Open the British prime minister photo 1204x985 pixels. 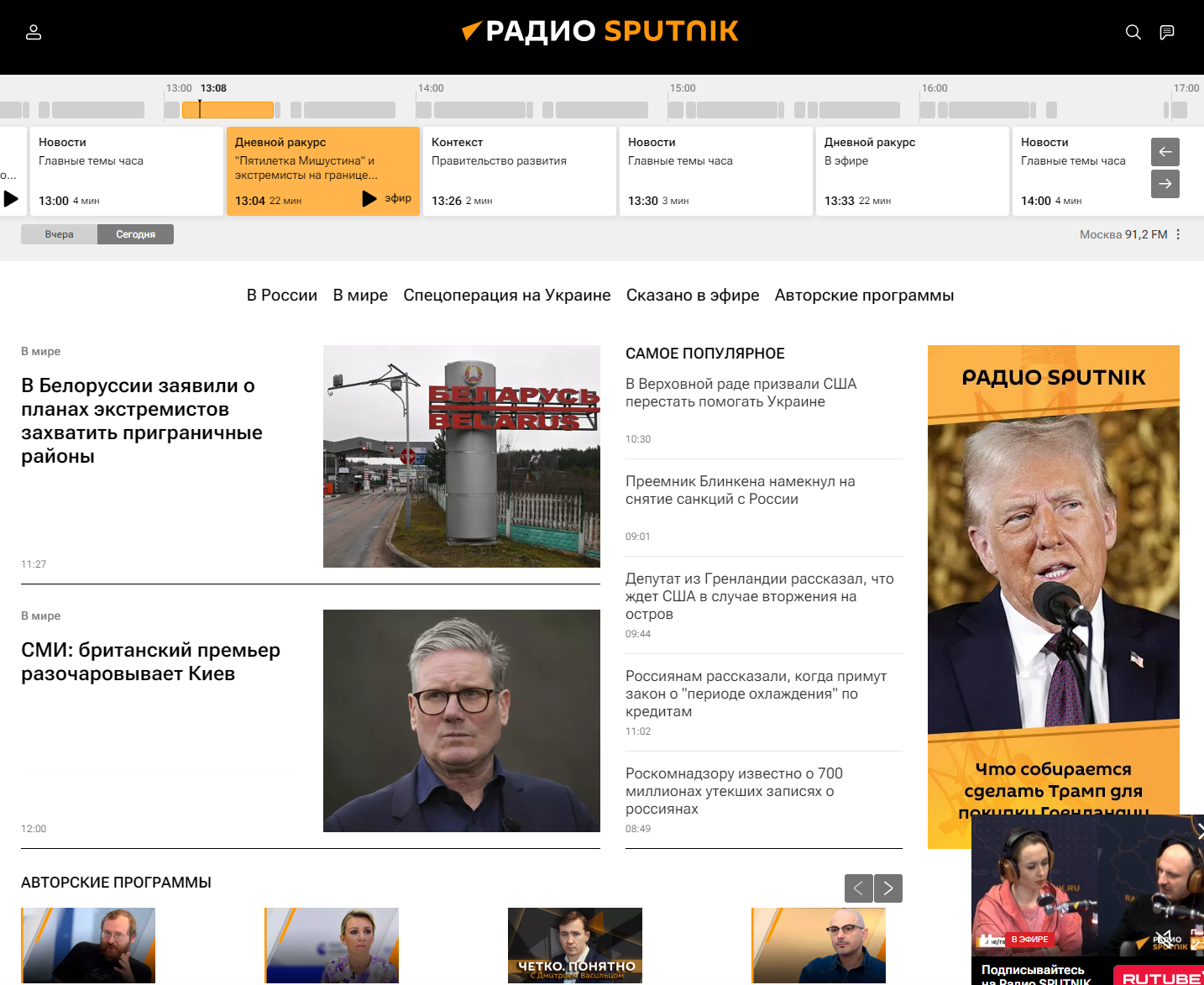click(462, 720)
